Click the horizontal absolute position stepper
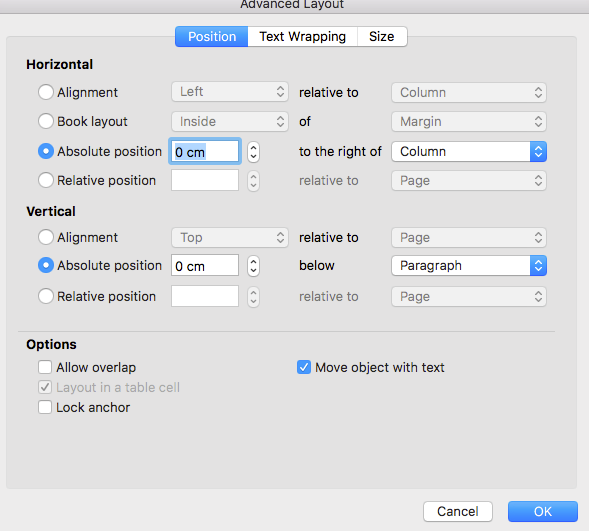This screenshot has width=589, height=531. coord(254,152)
